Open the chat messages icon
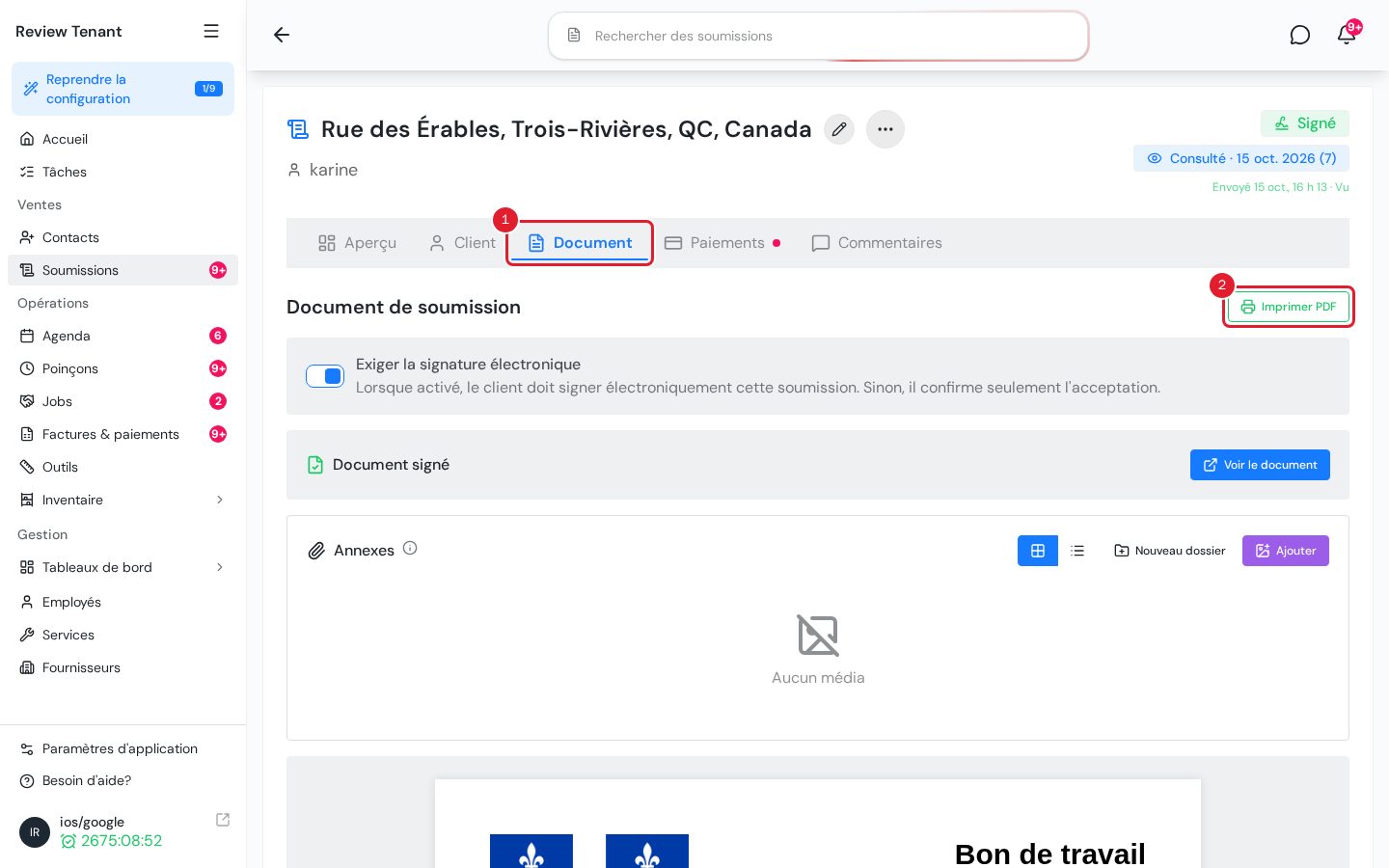 (1300, 35)
